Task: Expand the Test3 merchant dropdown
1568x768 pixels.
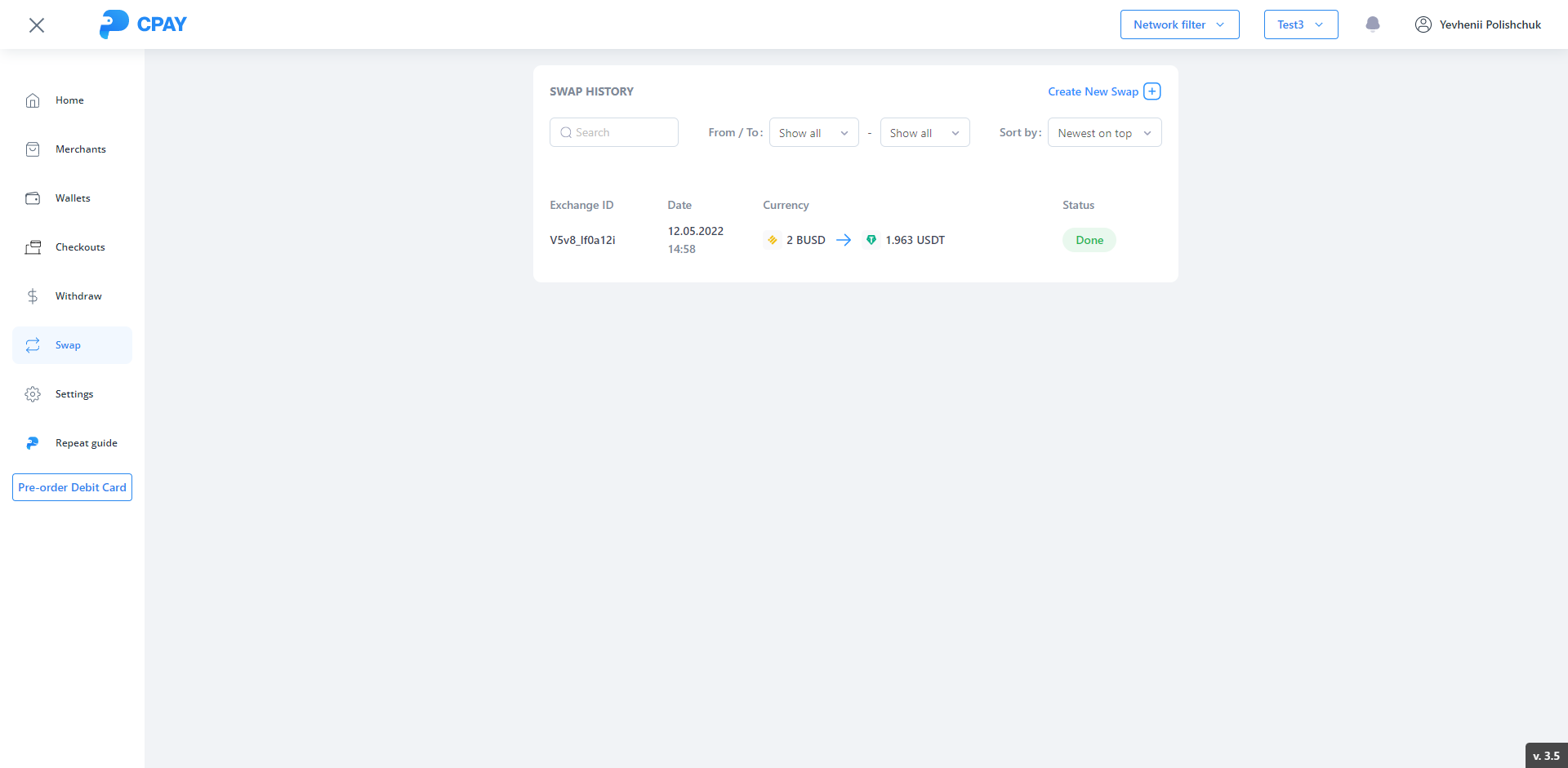Action: [1300, 24]
